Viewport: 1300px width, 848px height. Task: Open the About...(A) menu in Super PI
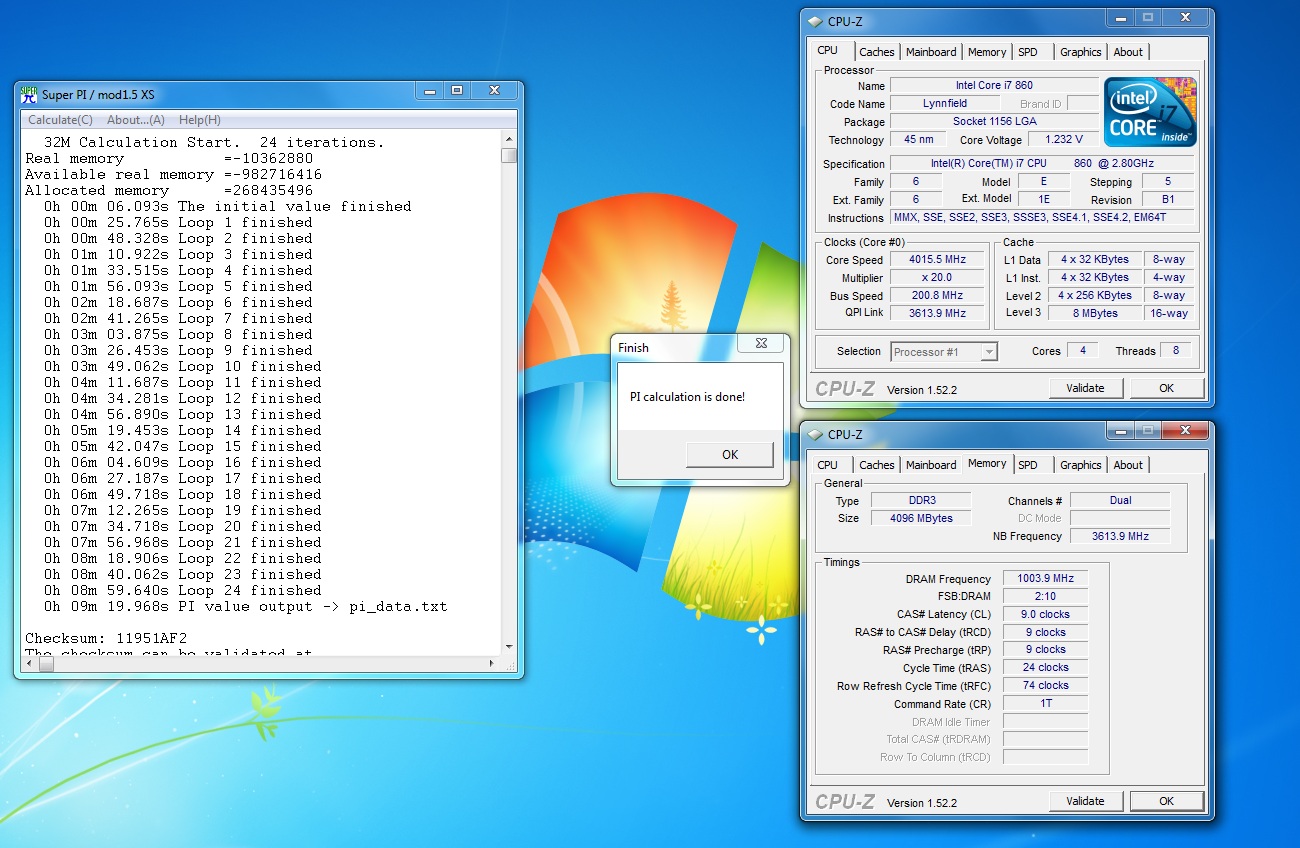click(x=136, y=120)
